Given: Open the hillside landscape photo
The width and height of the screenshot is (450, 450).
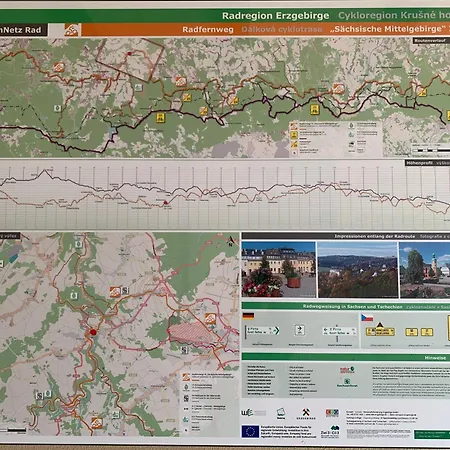Looking at the screenshot, I should [x=357, y=270].
